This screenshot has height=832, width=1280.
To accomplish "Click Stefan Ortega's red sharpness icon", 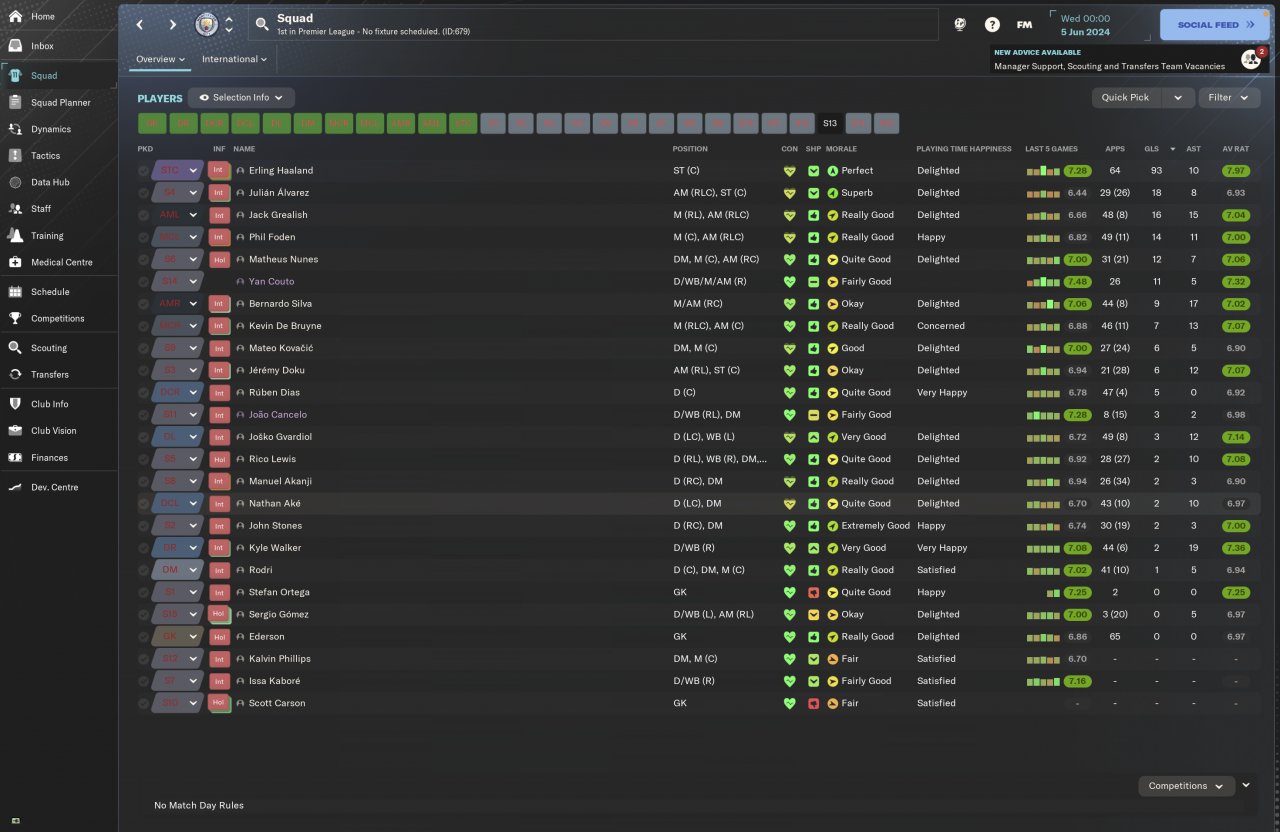I will pos(813,592).
